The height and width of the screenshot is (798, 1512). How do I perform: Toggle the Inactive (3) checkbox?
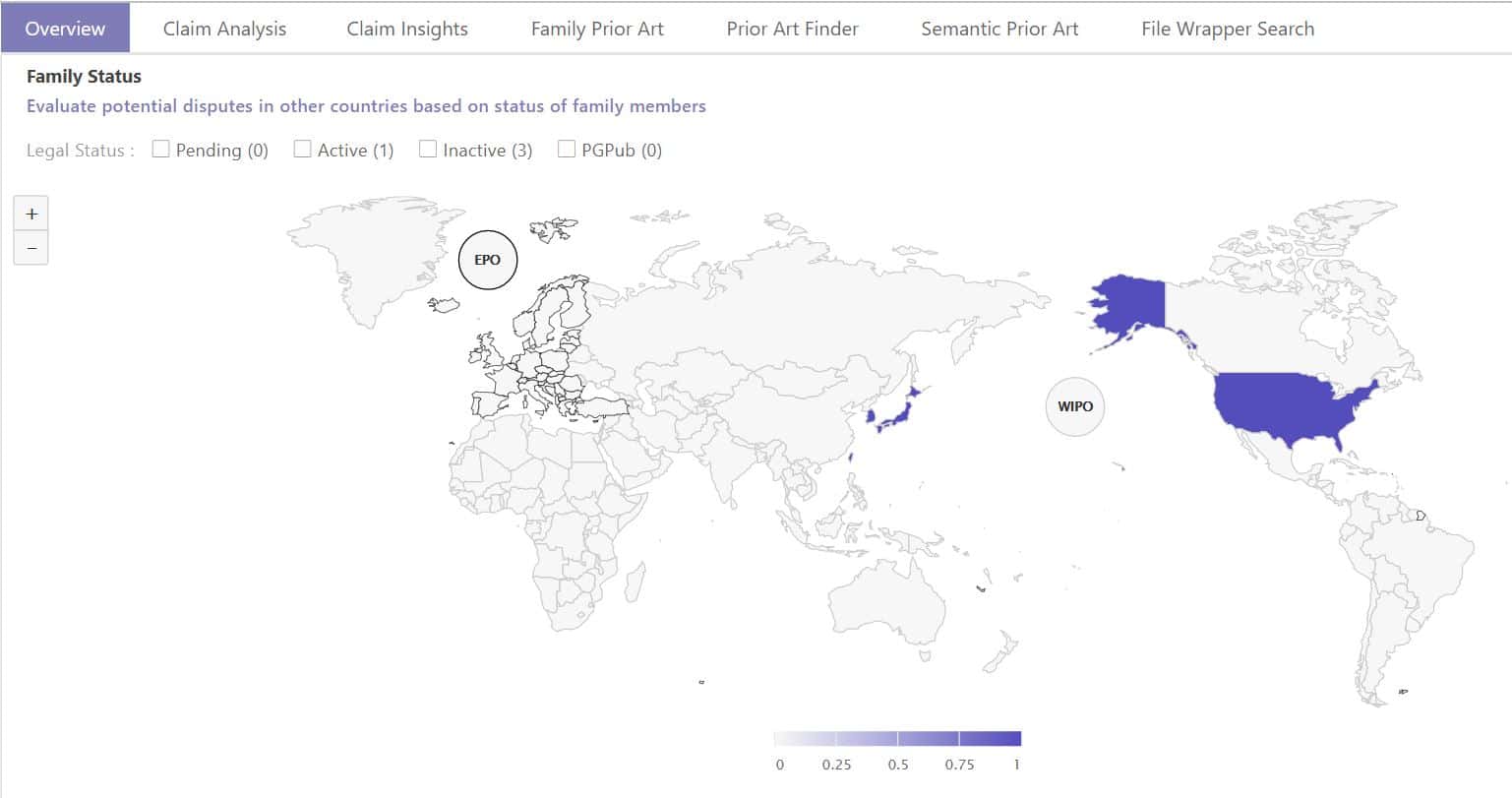(428, 150)
